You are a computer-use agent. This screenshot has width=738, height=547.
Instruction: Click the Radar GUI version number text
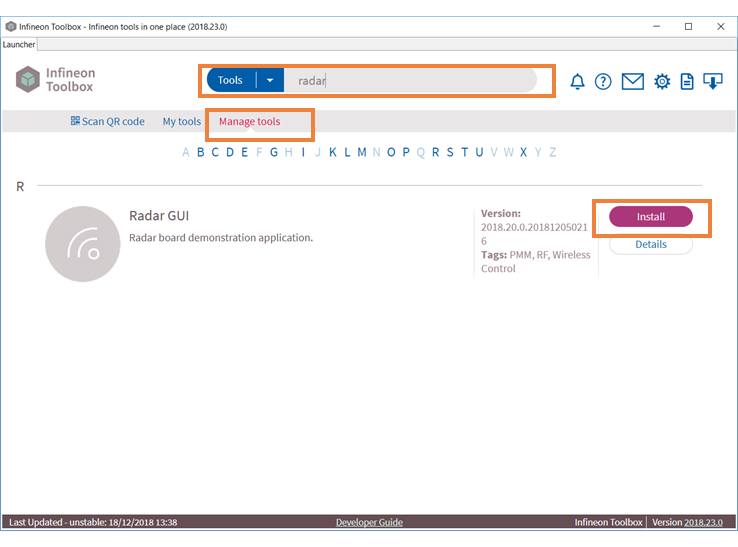pyautogui.click(x=534, y=234)
